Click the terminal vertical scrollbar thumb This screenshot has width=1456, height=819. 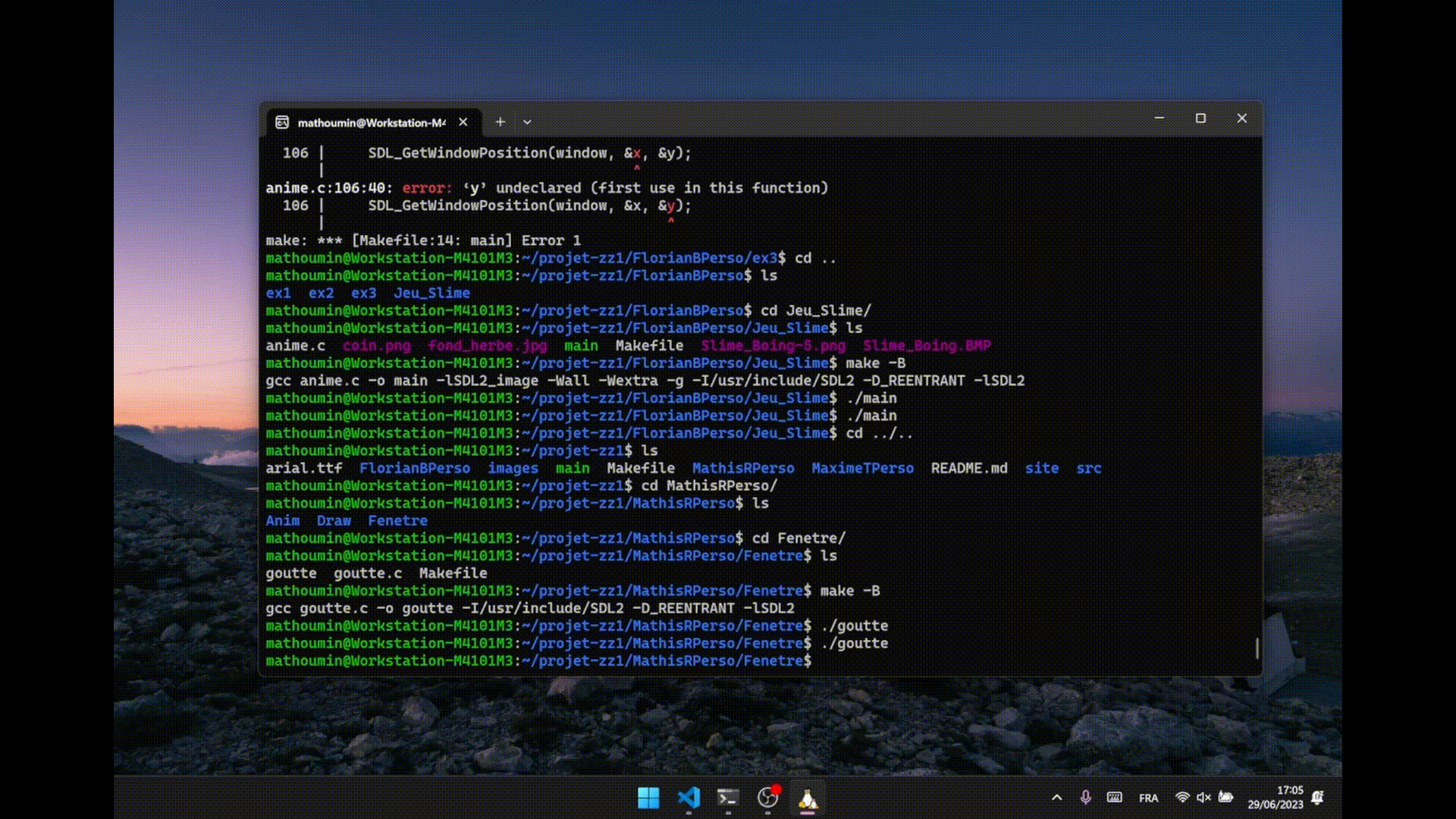click(1257, 648)
